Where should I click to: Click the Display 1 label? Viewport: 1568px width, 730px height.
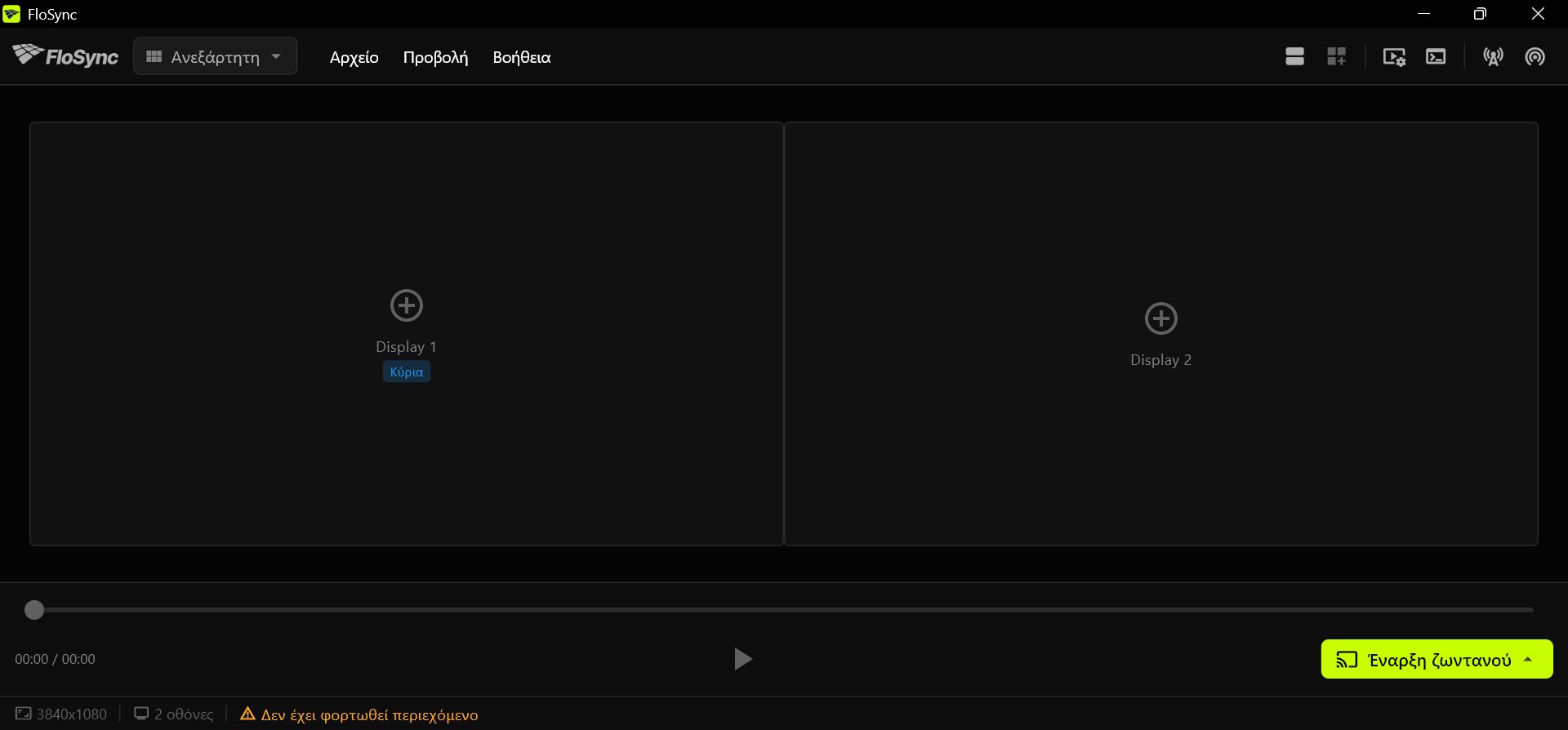(407, 347)
